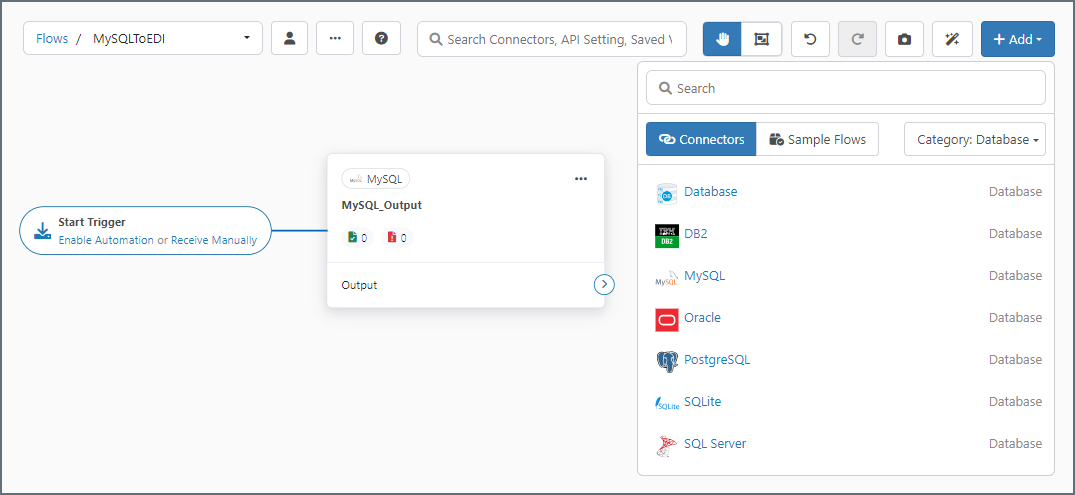Click the connector panel Search field
Image resolution: width=1075 pixels, height=495 pixels.
pos(845,88)
